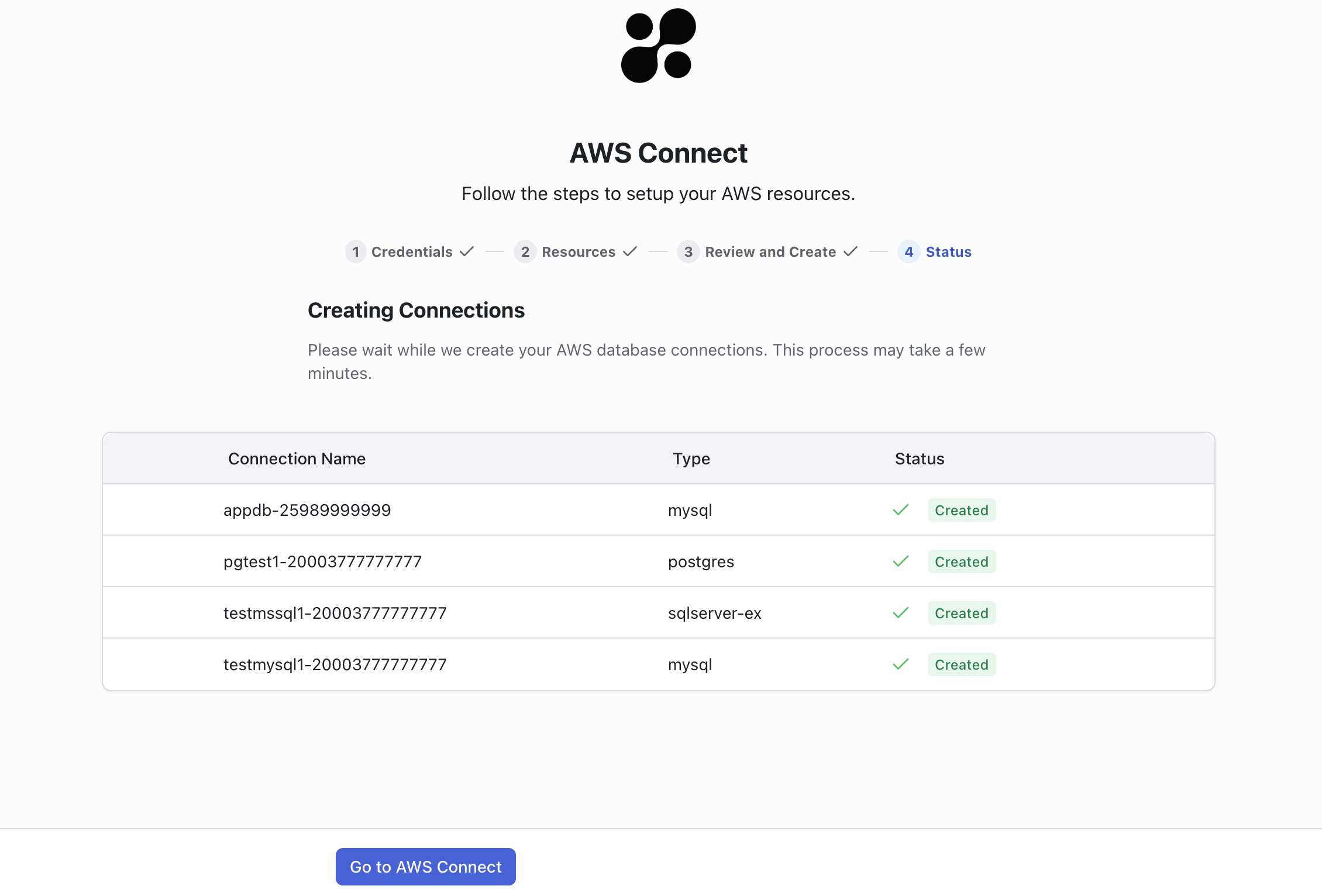
Task: Select the numbered circle for step 4 Status
Action: pyautogui.click(x=908, y=251)
